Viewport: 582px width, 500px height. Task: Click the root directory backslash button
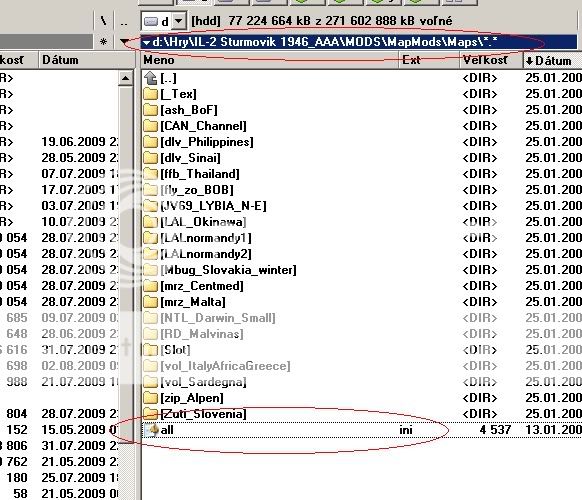pyautogui.click(x=103, y=21)
